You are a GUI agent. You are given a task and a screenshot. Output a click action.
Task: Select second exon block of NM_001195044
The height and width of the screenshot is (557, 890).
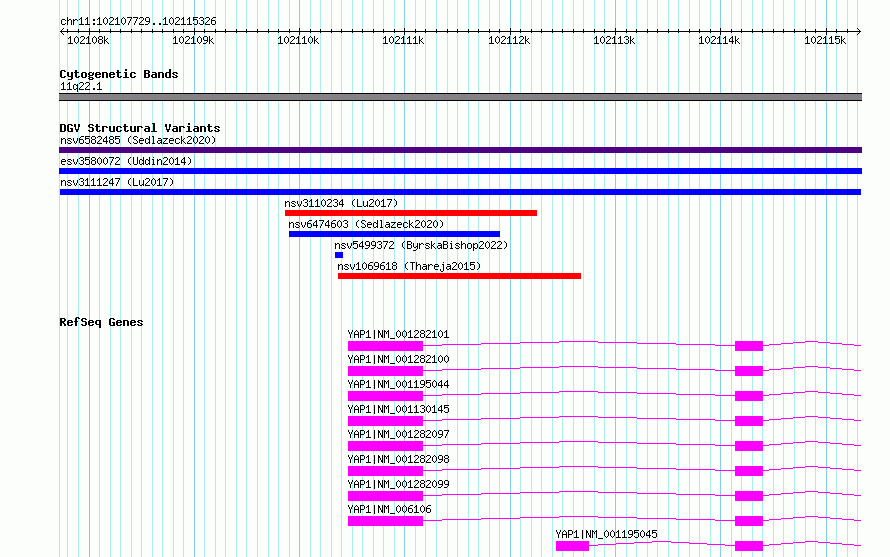click(x=749, y=396)
